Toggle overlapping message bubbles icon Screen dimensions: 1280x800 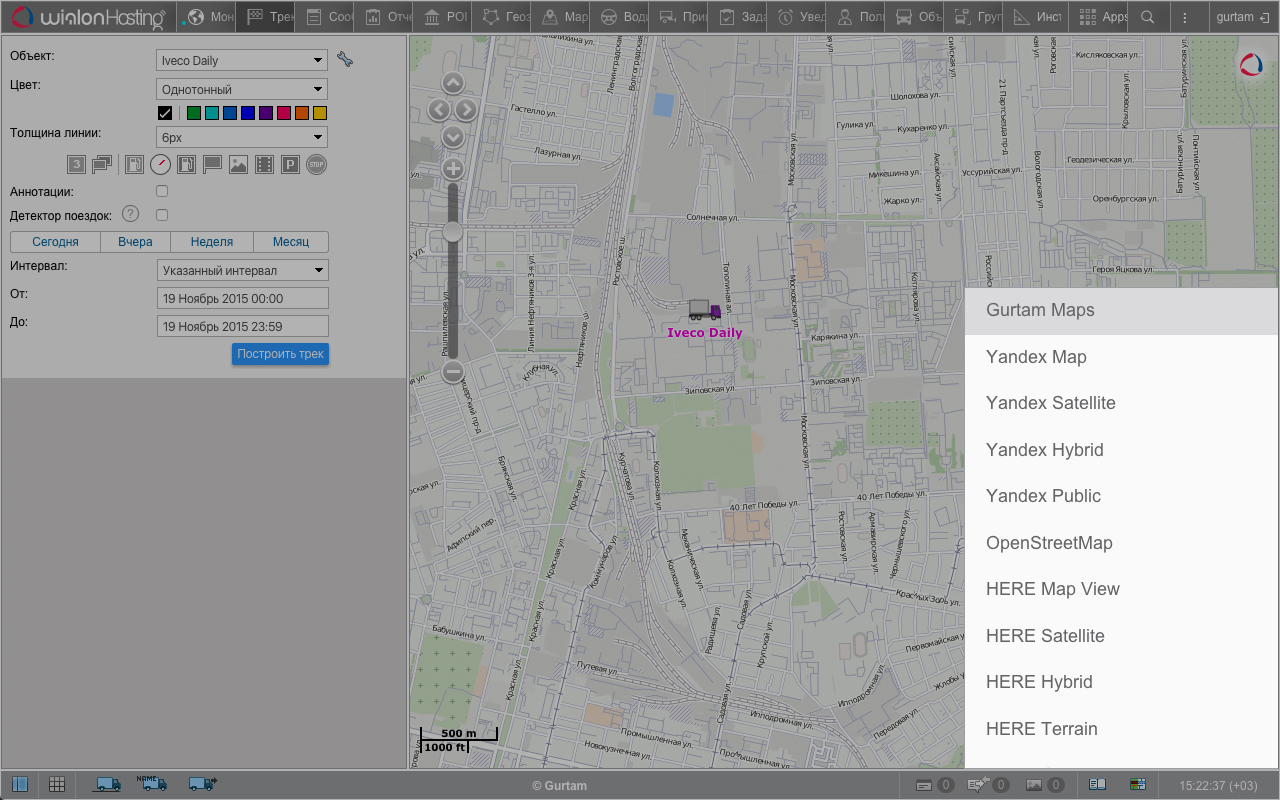101,165
